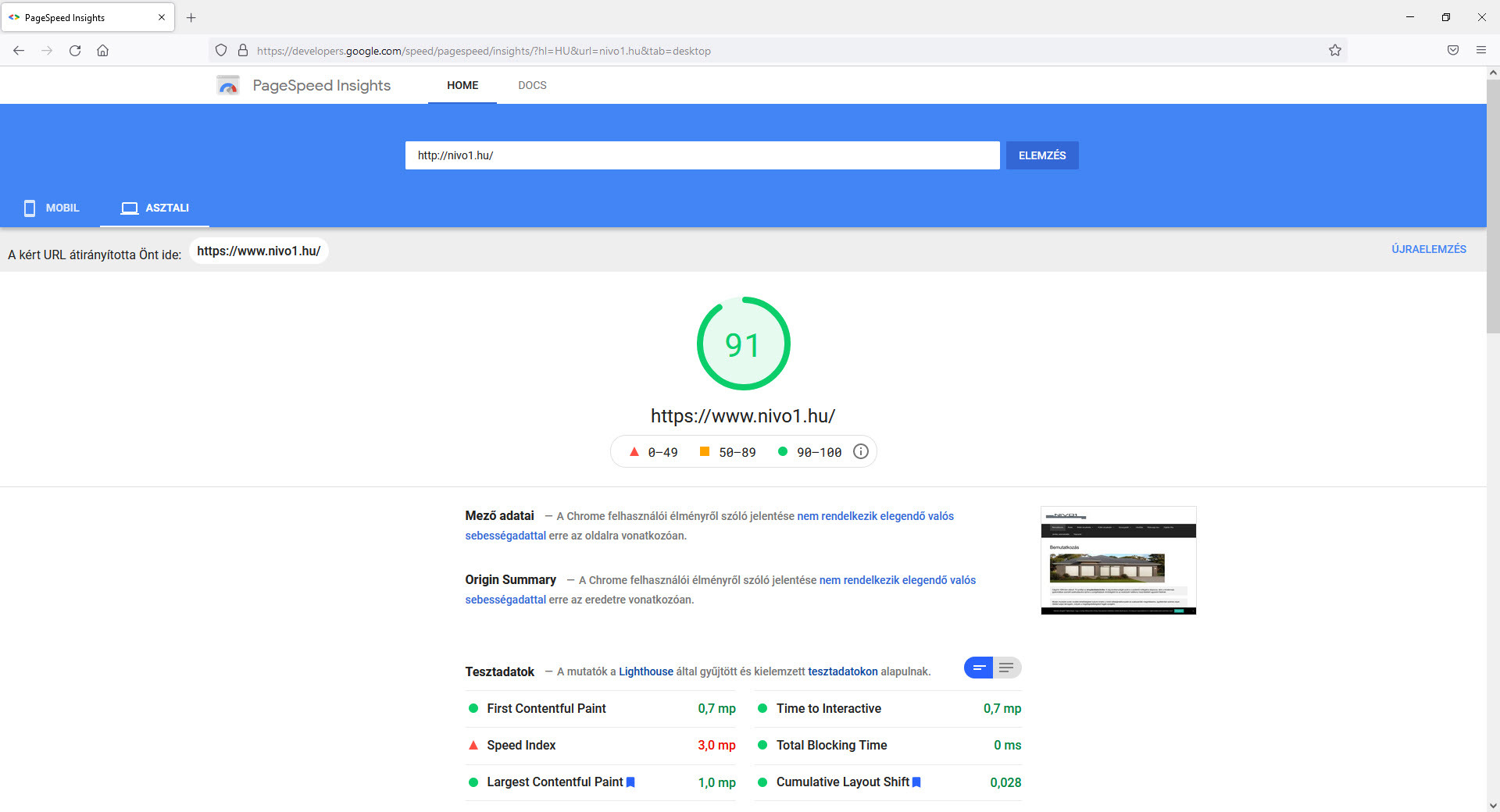Open the Lighthouse link in Tesztadatok
1500x812 pixels.
point(645,671)
